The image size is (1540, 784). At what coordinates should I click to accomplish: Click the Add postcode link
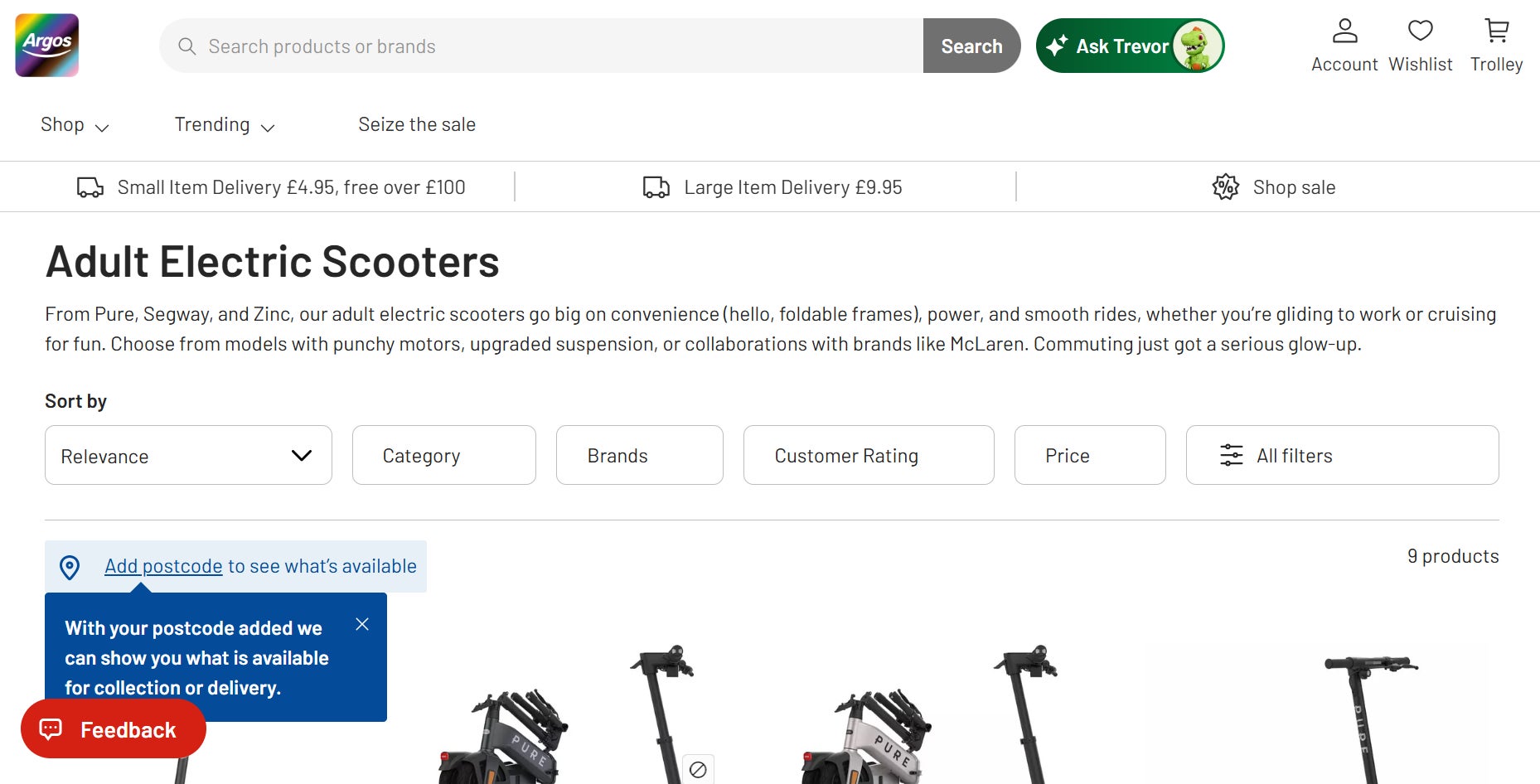pyautogui.click(x=163, y=566)
